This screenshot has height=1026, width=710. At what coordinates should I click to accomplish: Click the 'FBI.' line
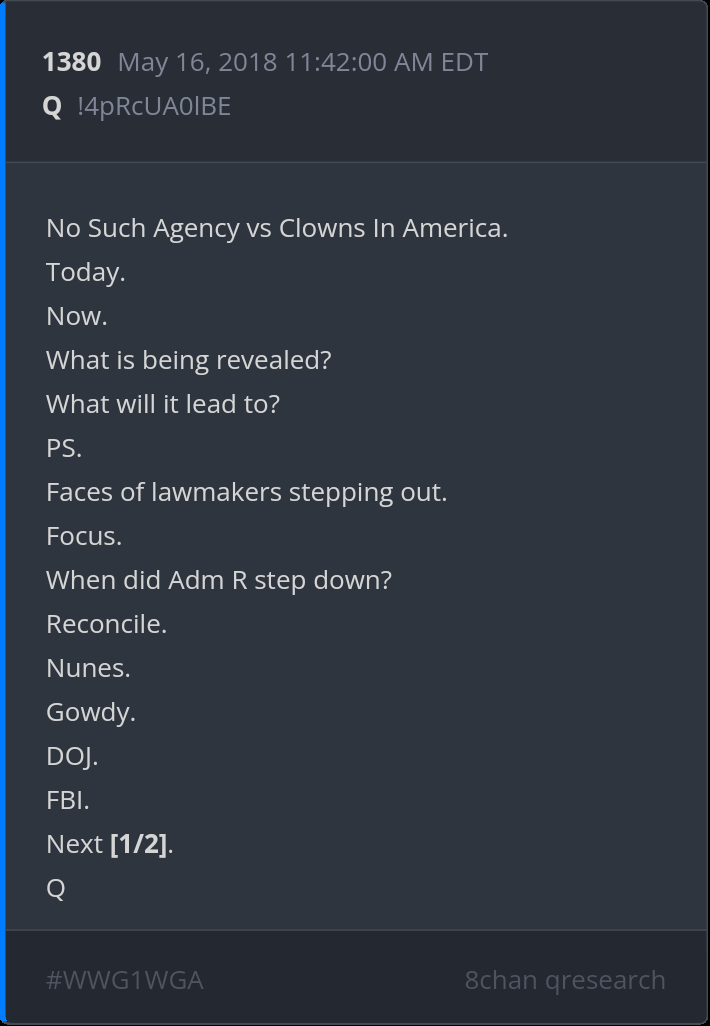68,800
